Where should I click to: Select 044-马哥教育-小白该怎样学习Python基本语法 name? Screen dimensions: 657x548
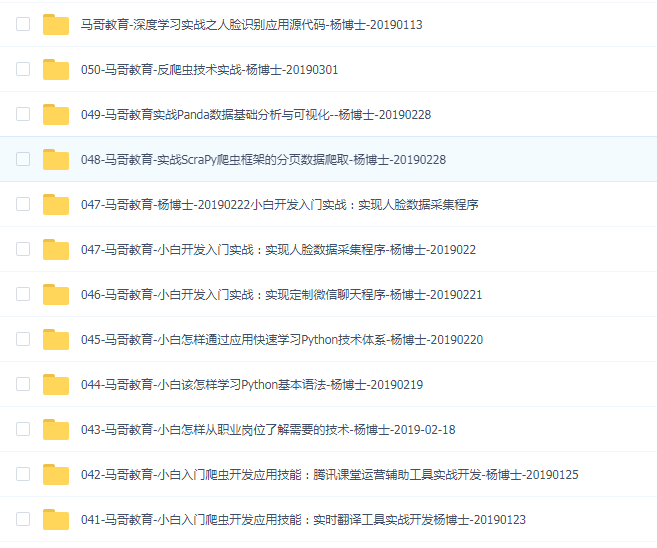[x=252, y=385]
